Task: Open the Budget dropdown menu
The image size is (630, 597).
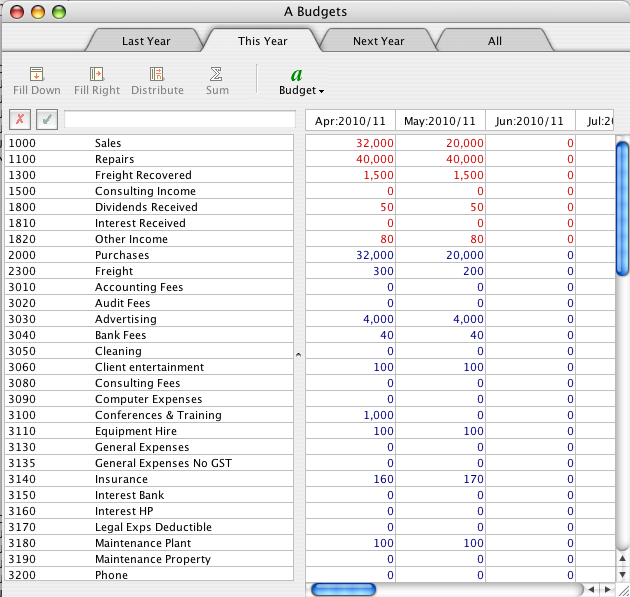Action: tap(301, 90)
